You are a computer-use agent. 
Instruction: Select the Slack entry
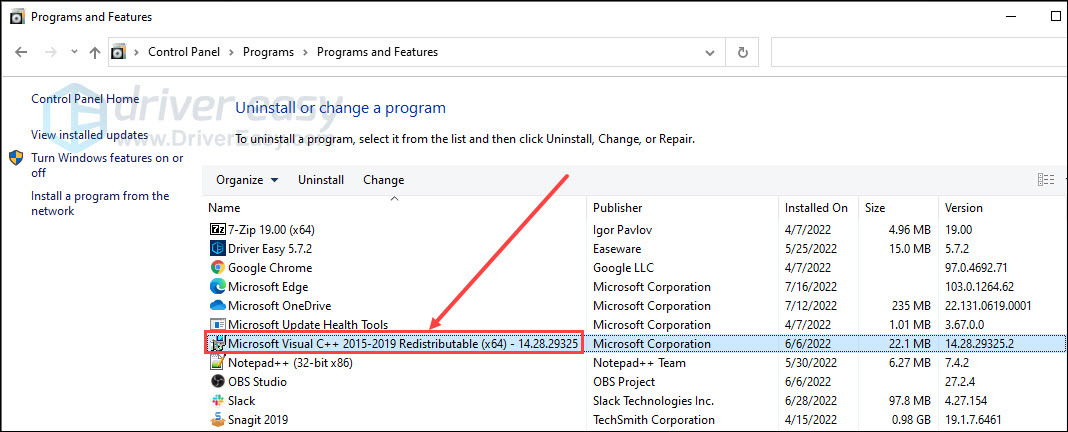tap(242, 401)
